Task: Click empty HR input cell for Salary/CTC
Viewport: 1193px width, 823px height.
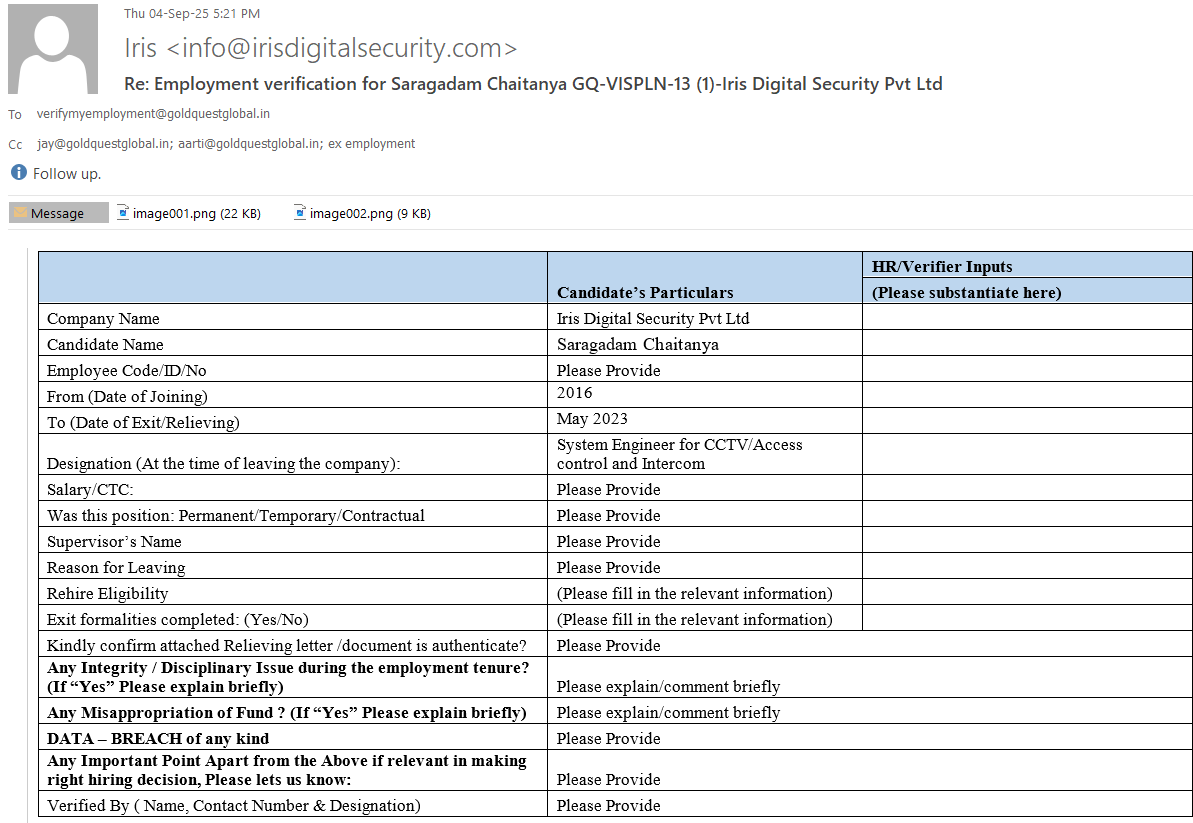Action: (x=1027, y=488)
